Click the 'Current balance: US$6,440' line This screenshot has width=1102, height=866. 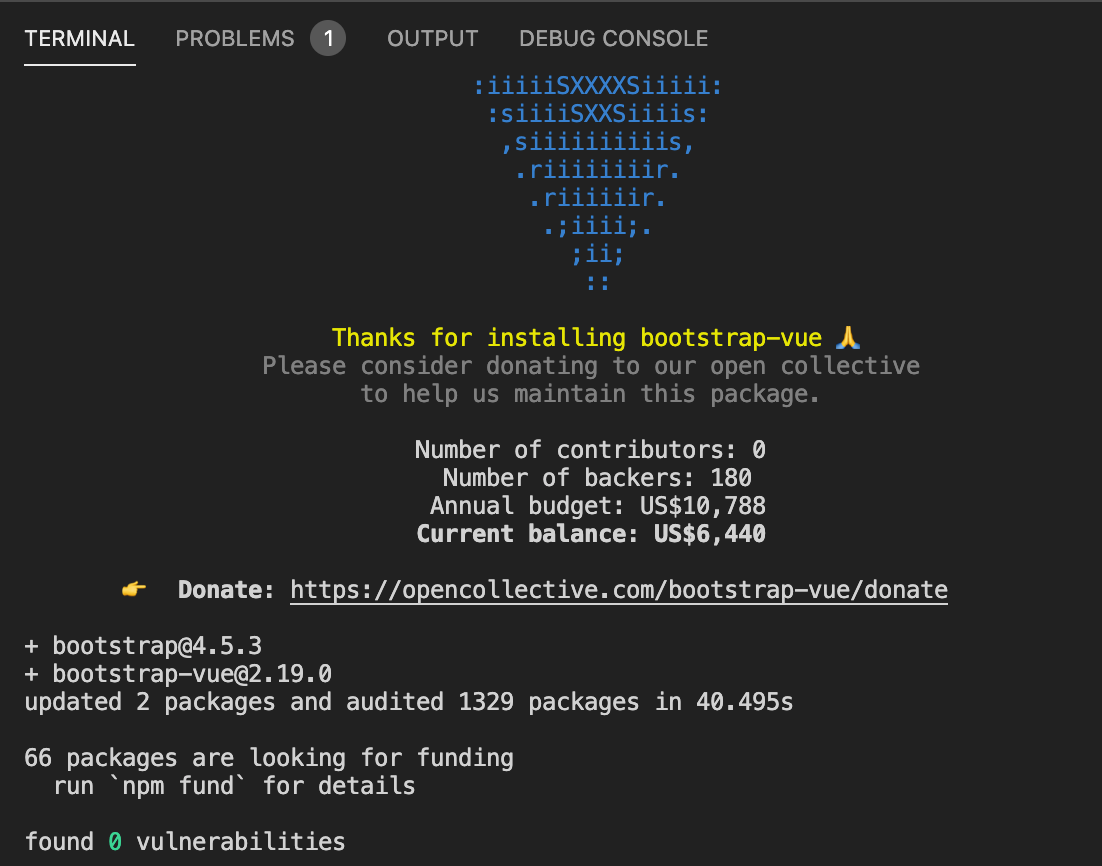[x=591, y=534]
